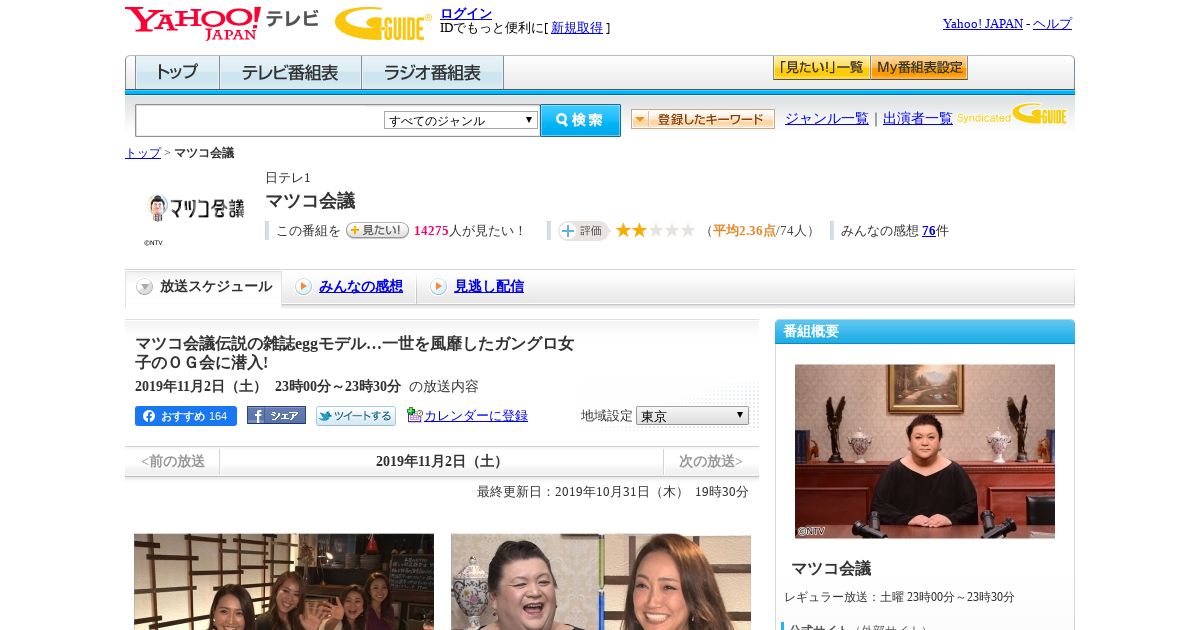Click Facebook おすすめ 164 button
This screenshot has width=1200, height=630.
[186, 416]
